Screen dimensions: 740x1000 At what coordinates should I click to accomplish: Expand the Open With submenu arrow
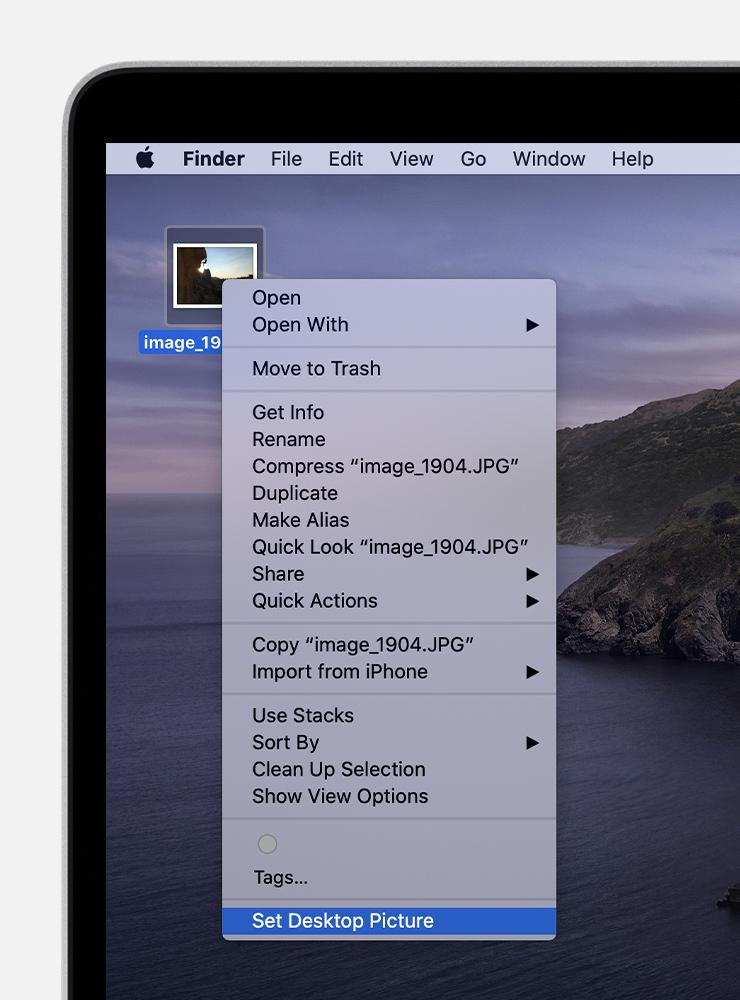pos(532,325)
